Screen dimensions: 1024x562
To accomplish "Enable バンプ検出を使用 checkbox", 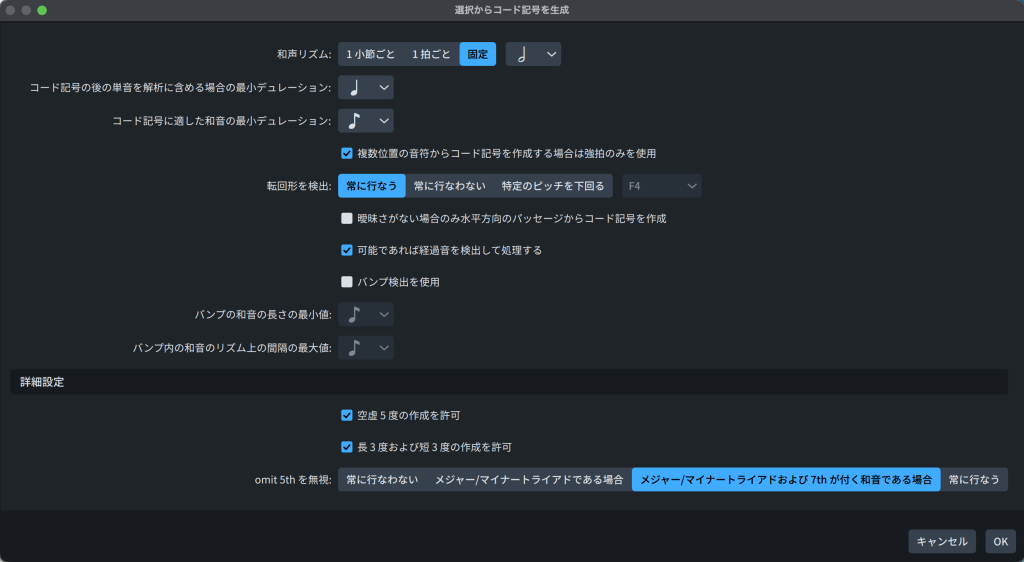I will point(347,282).
